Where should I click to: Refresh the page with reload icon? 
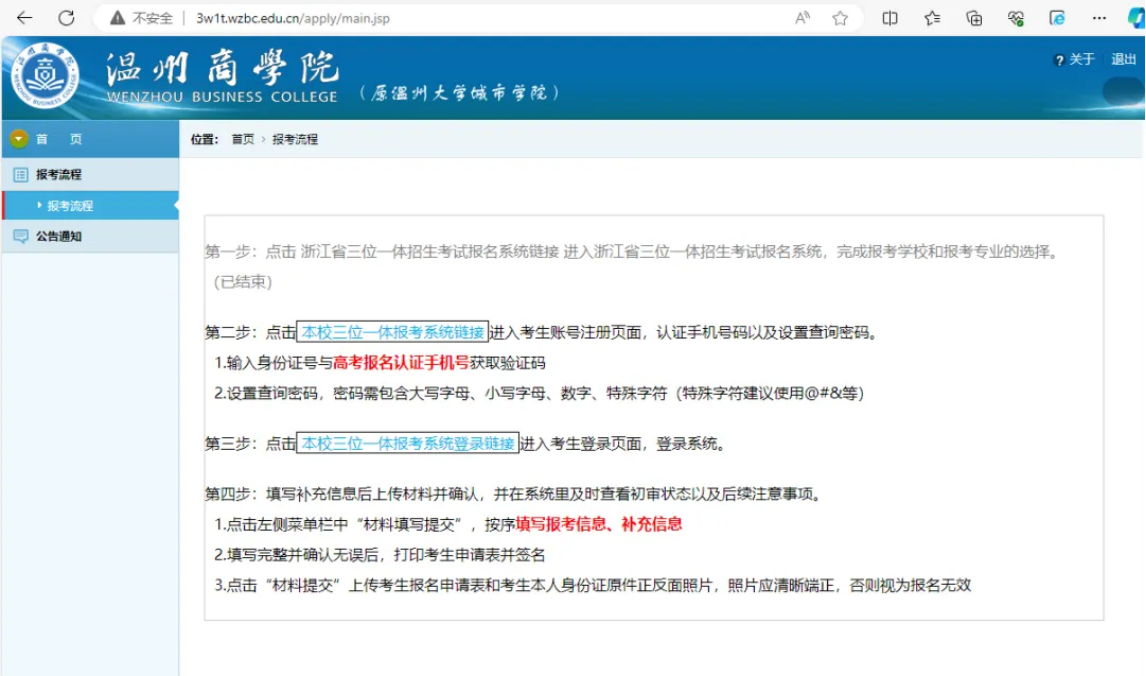click(x=65, y=17)
